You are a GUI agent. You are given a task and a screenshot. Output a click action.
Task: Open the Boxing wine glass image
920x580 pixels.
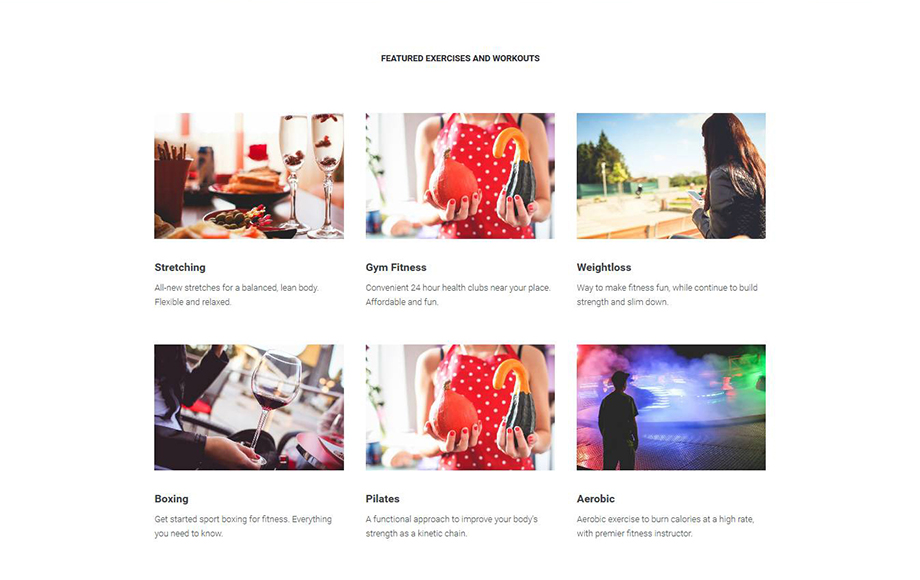(x=249, y=407)
